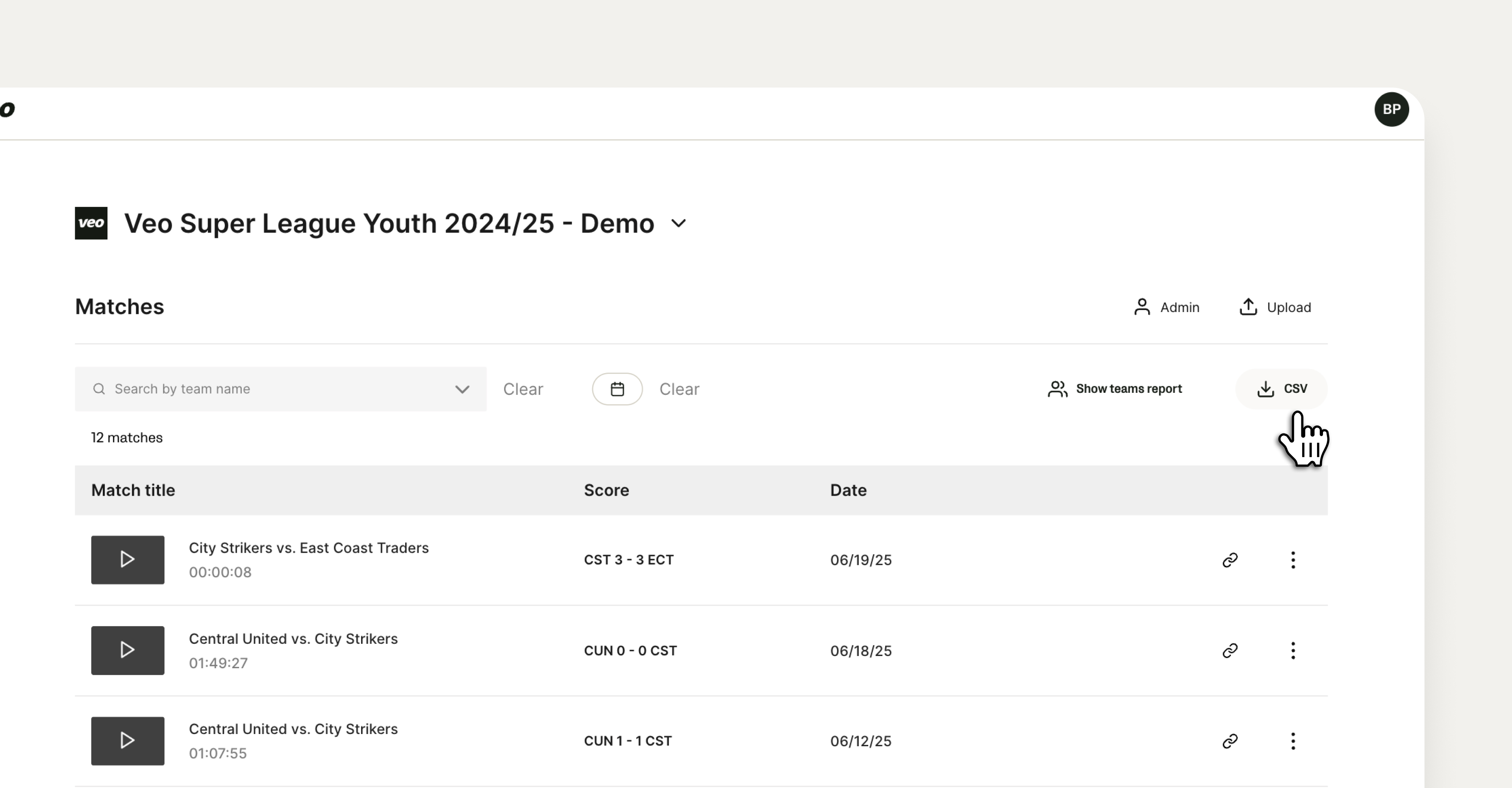This screenshot has width=1512, height=788.
Task: Clear the date filter
Action: click(x=679, y=389)
